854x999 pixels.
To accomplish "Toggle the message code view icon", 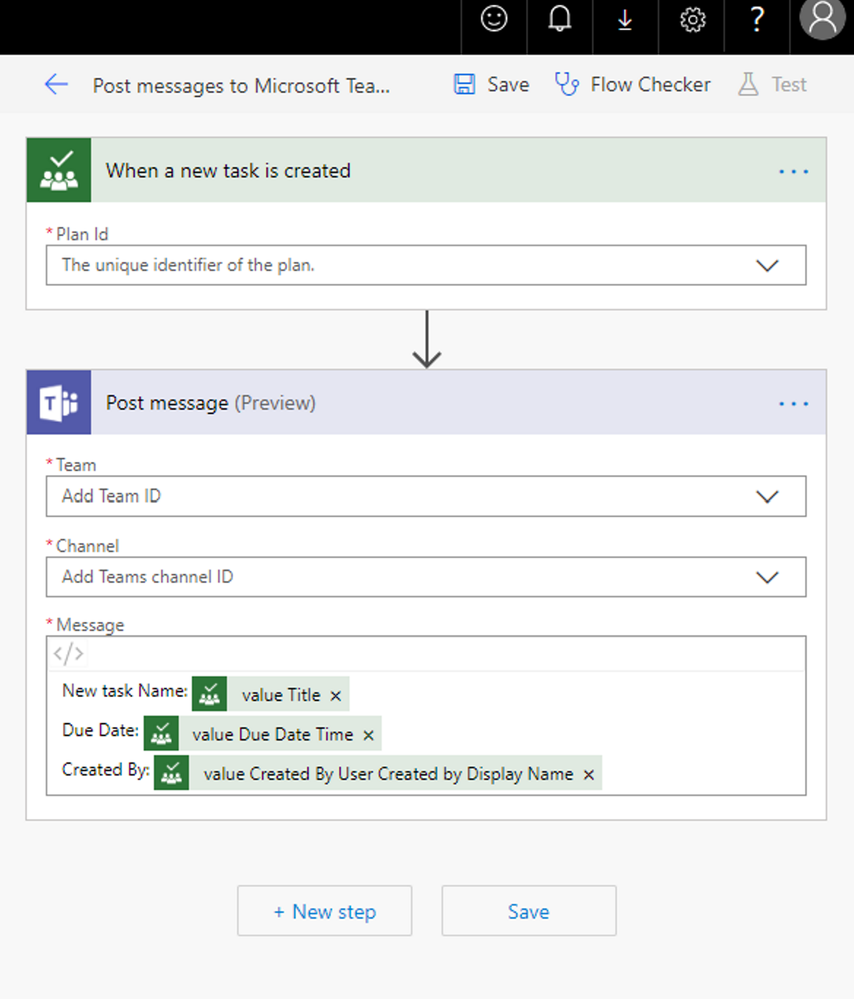I will click(x=68, y=654).
